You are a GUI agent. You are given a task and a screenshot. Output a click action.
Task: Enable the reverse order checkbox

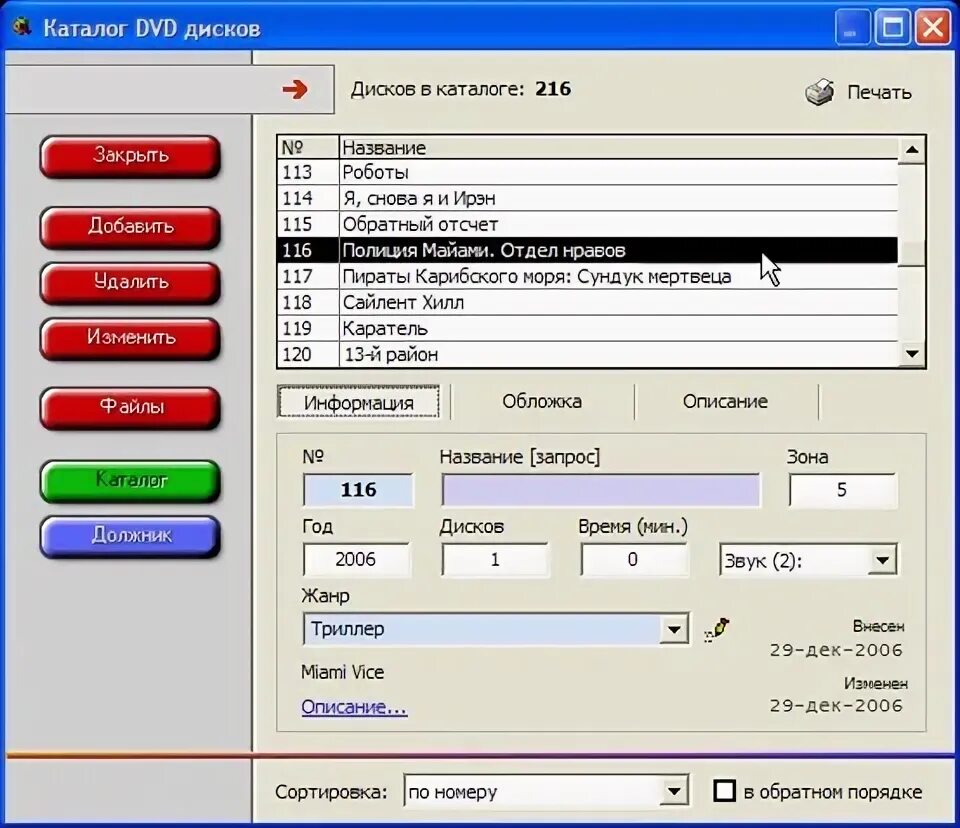[x=724, y=791]
